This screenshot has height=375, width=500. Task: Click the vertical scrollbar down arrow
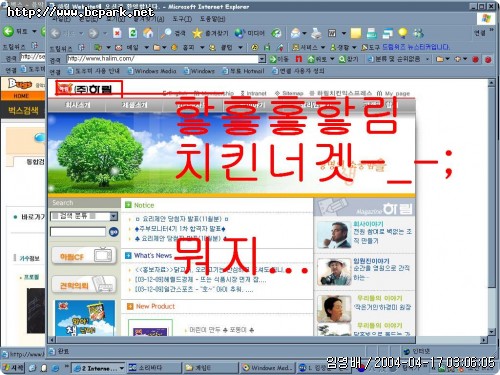pyautogui.click(x=491, y=332)
